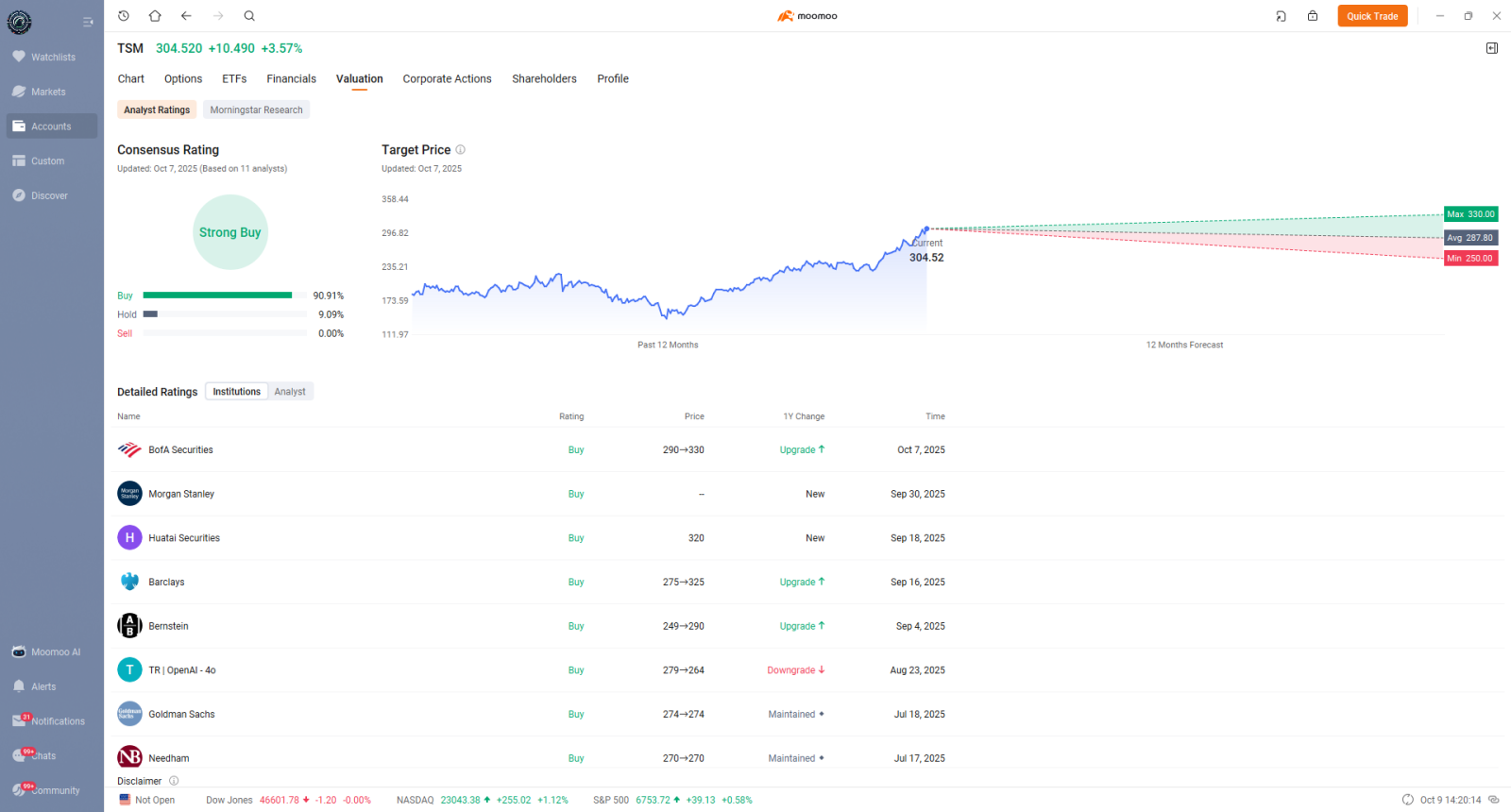
Task: Collapse the left sidebar menu
Action: click(x=88, y=22)
